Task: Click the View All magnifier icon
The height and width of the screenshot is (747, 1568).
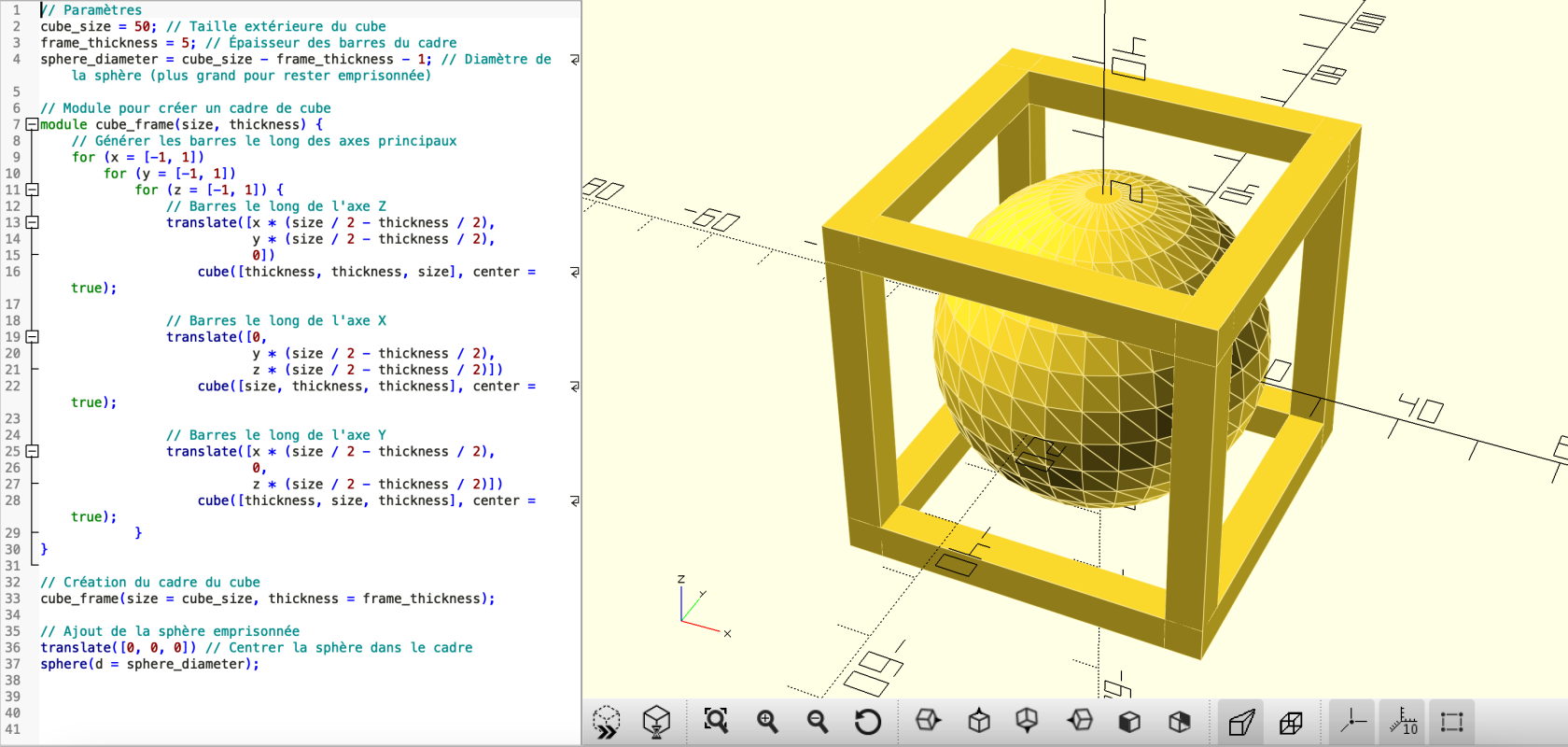Action: 716,721
